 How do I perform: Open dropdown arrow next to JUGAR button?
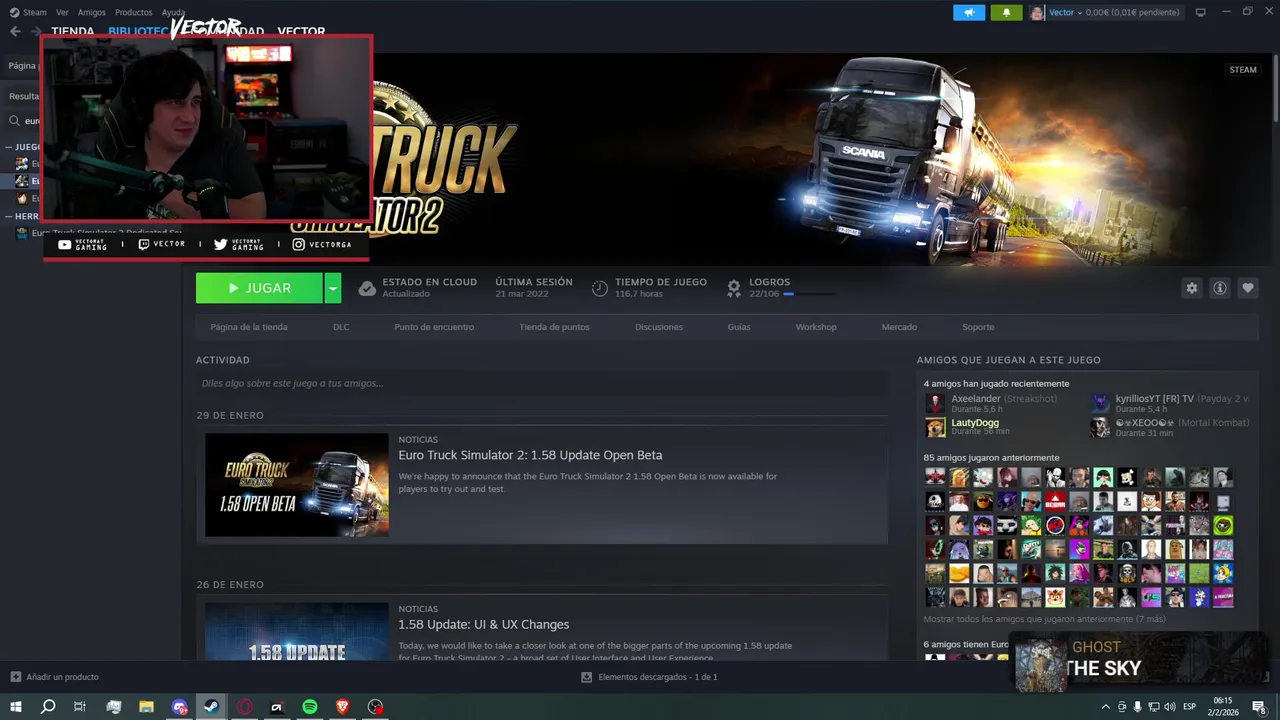click(x=333, y=288)
